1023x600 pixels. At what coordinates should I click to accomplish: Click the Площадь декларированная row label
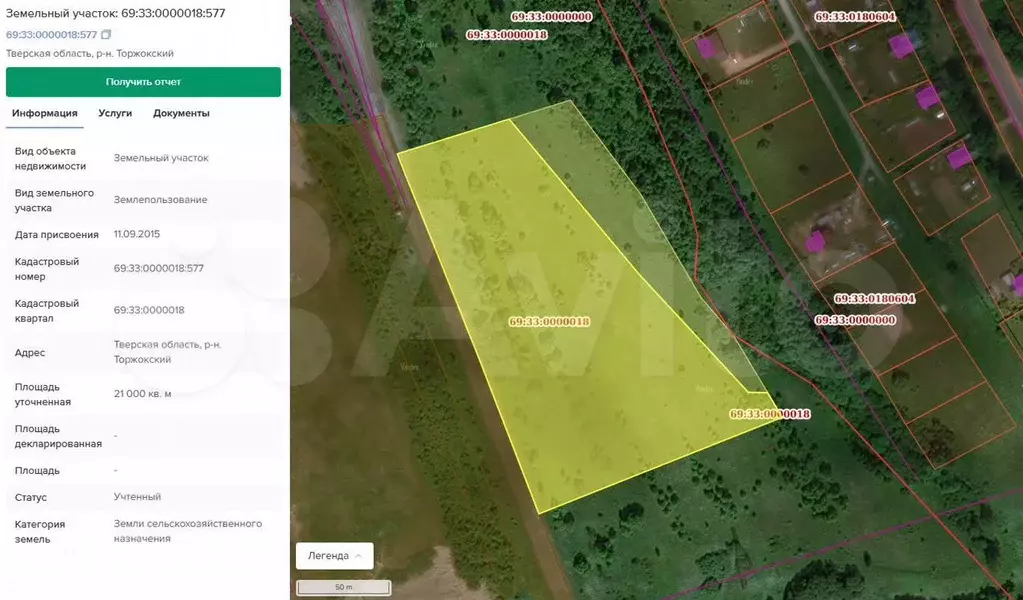58,436
